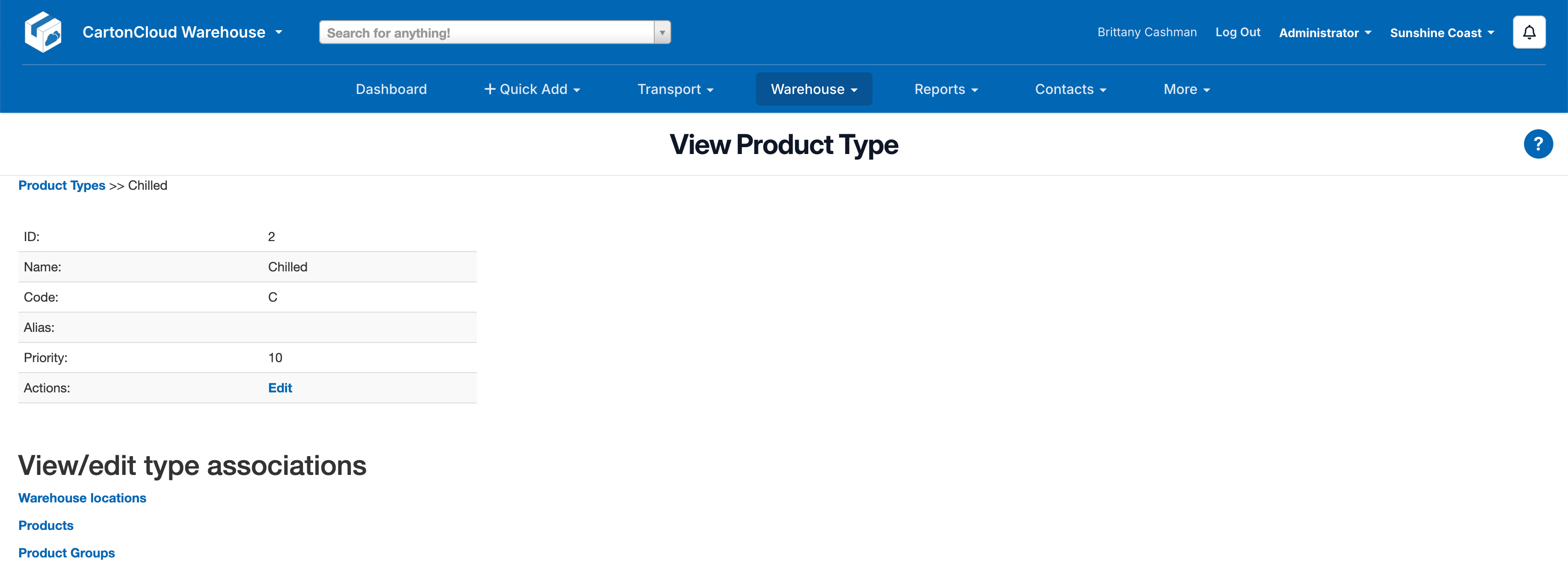Open the Quick Add menu
The image size is (1568, 584).
(532, 89)
